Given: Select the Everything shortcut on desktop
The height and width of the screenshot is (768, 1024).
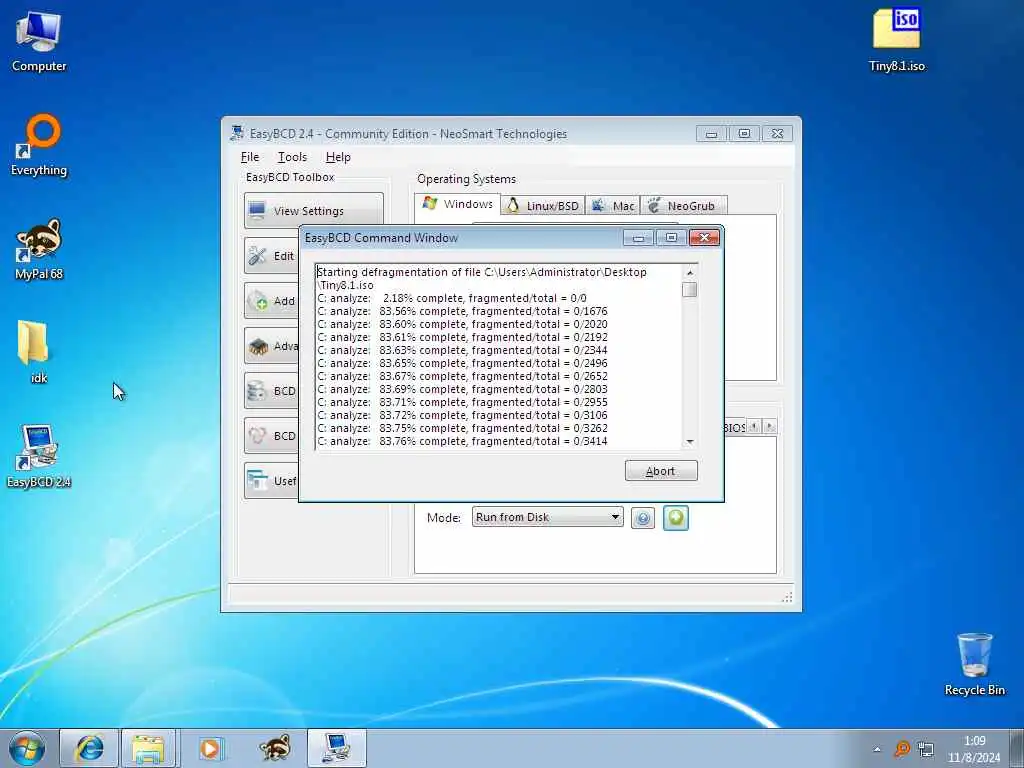Looking at the screenshot, I should coord(39,145).
